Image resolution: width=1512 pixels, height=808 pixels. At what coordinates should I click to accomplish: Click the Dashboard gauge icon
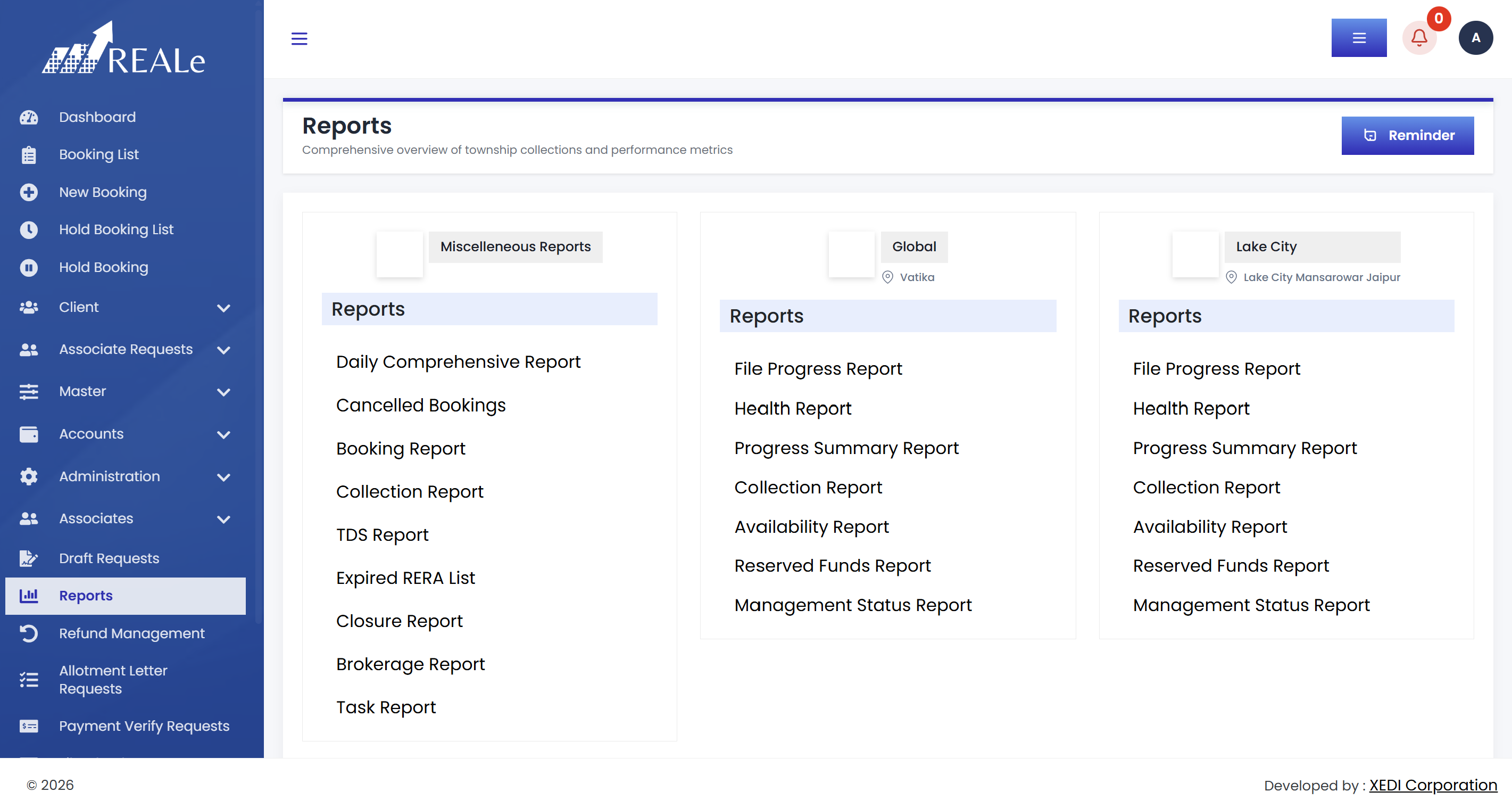(x=29, y=118)
